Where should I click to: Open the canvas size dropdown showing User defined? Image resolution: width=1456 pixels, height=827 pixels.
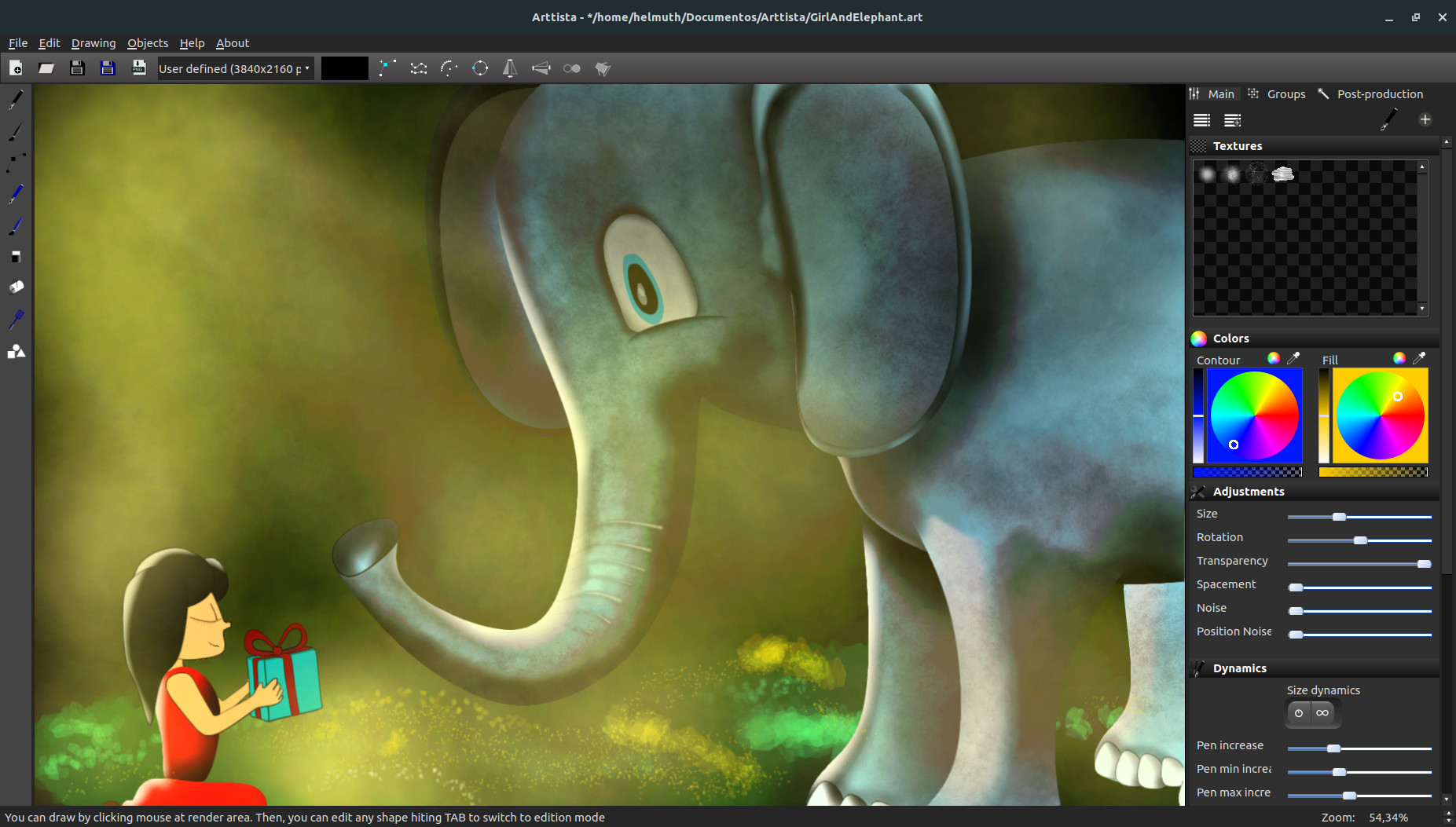[233, 68]
